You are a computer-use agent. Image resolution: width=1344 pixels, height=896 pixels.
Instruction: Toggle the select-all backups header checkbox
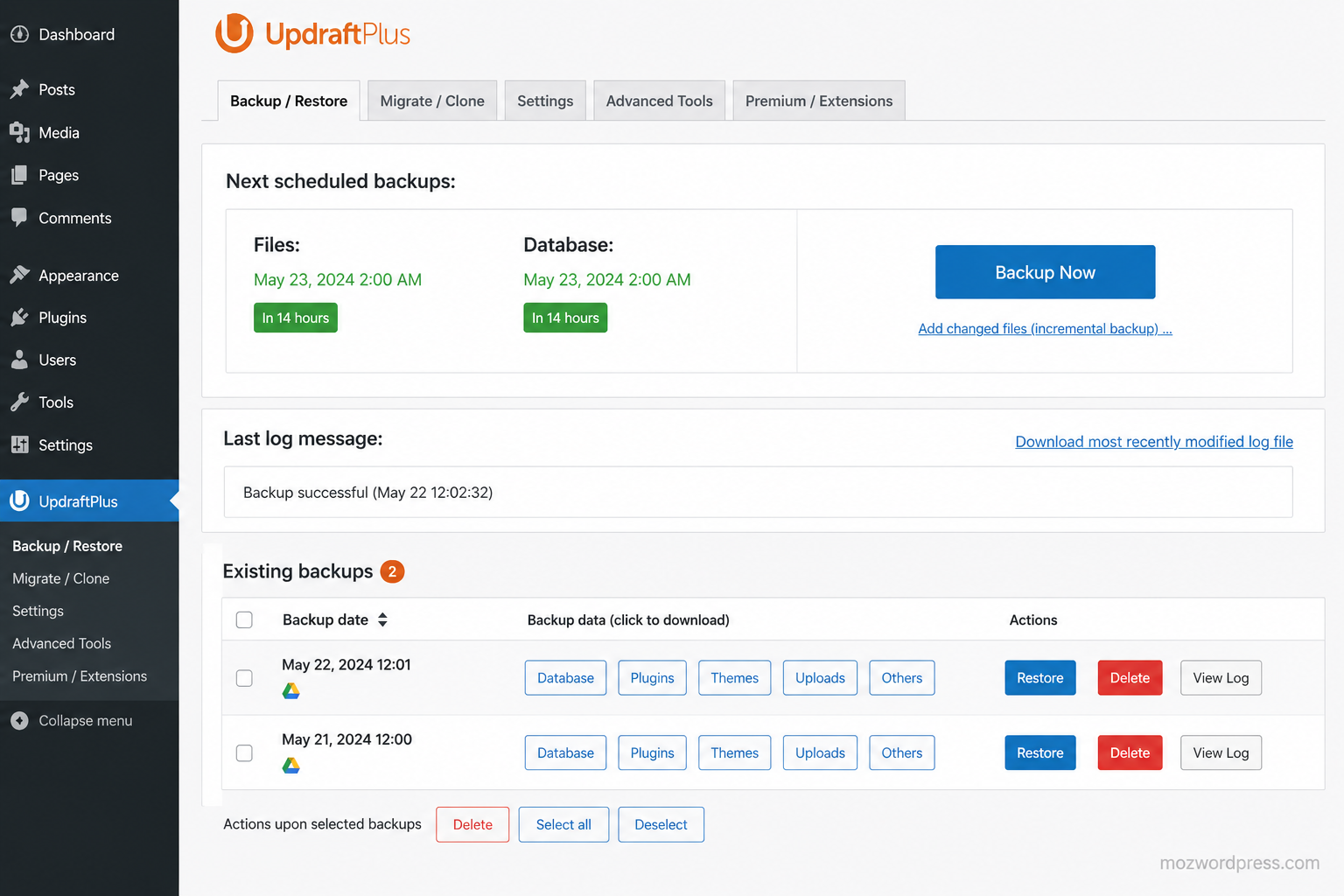pyautogui.click(x=244, y=619)
